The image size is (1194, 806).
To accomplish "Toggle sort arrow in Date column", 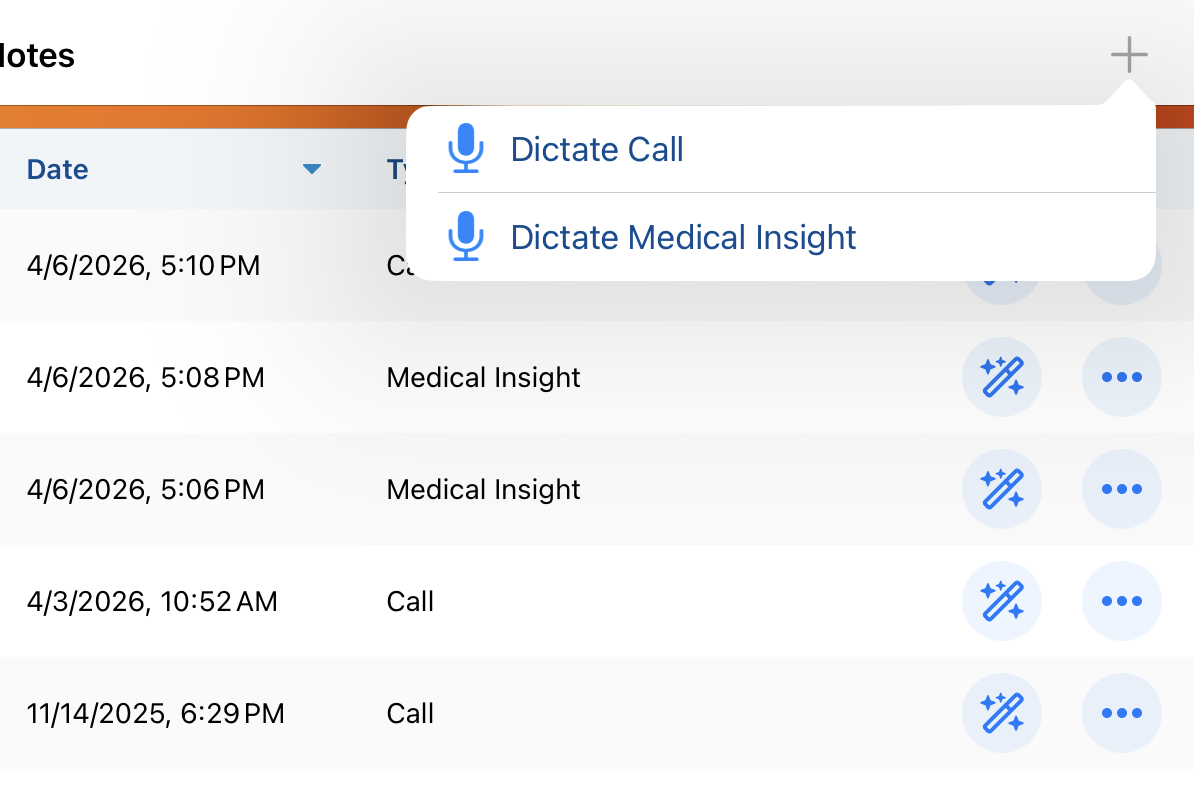I will coord(312,170).
